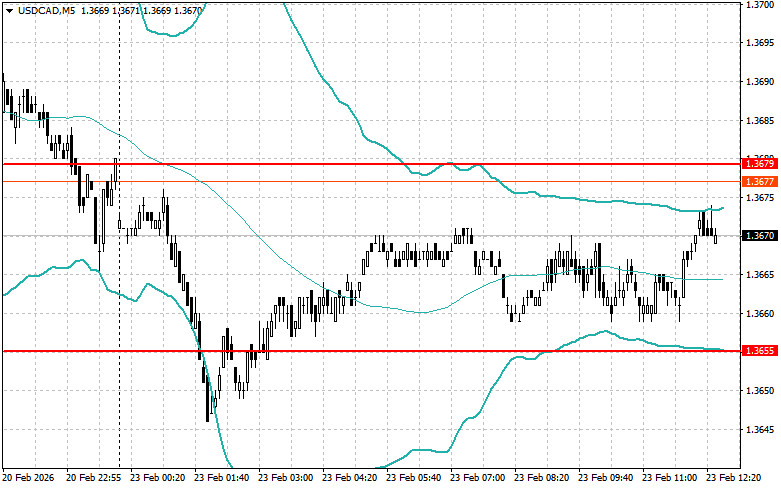Click the 1.3650 price scale value
The height and width of the screenshot is (489, 781).
coord(760,391)
